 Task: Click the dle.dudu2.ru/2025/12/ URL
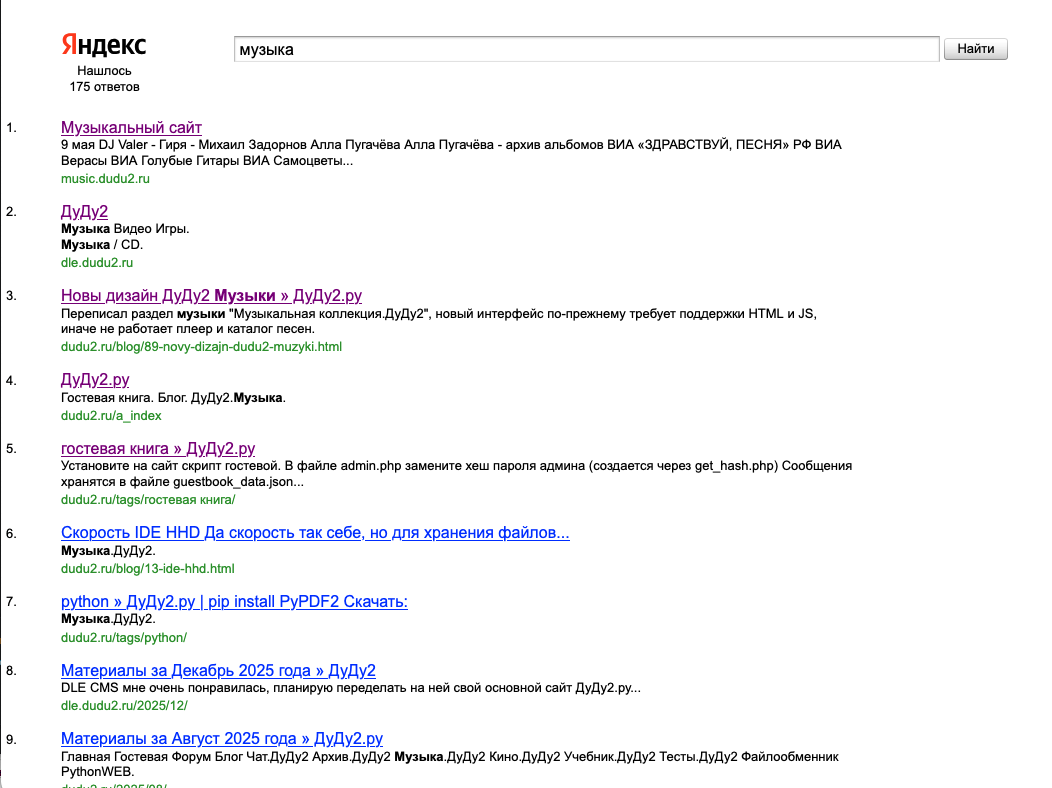click(x=124, y=705)
